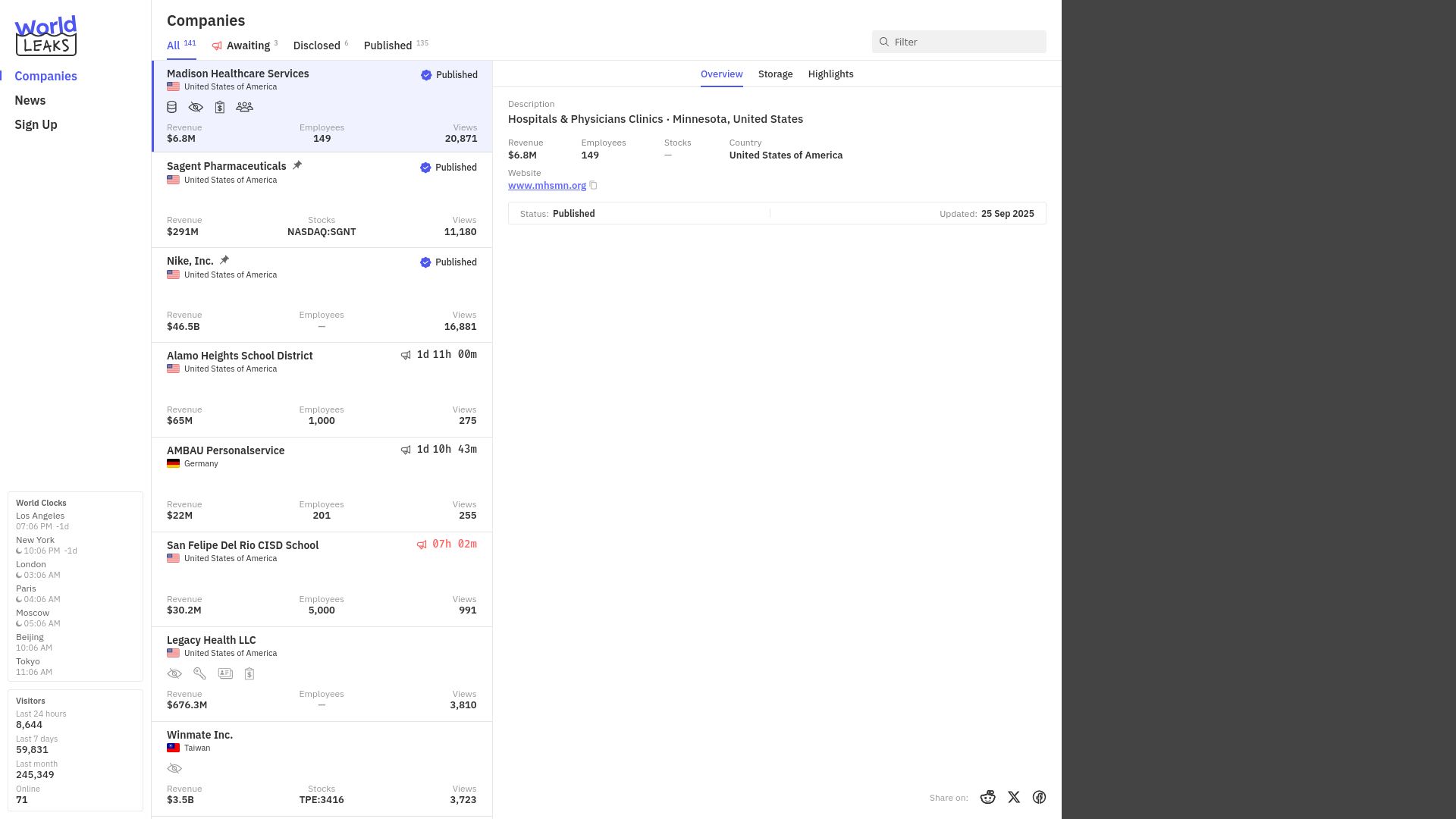The image size is (1456, 819).
Task: Go to the News page
Action: (x=30, y=100)
